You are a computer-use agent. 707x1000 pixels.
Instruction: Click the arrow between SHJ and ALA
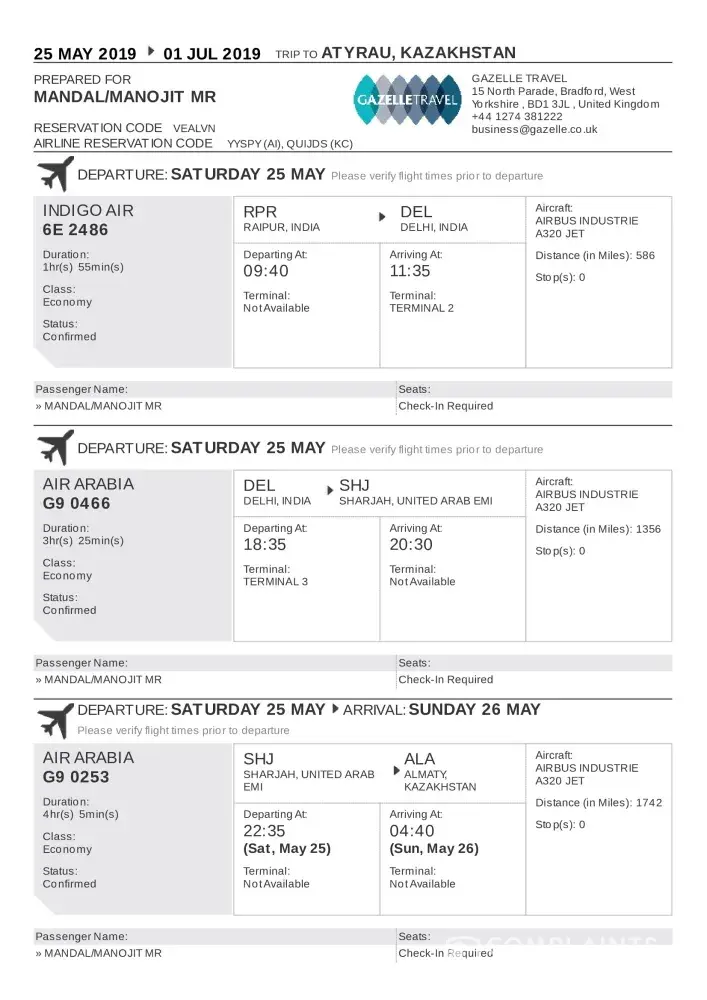[397, 771]
